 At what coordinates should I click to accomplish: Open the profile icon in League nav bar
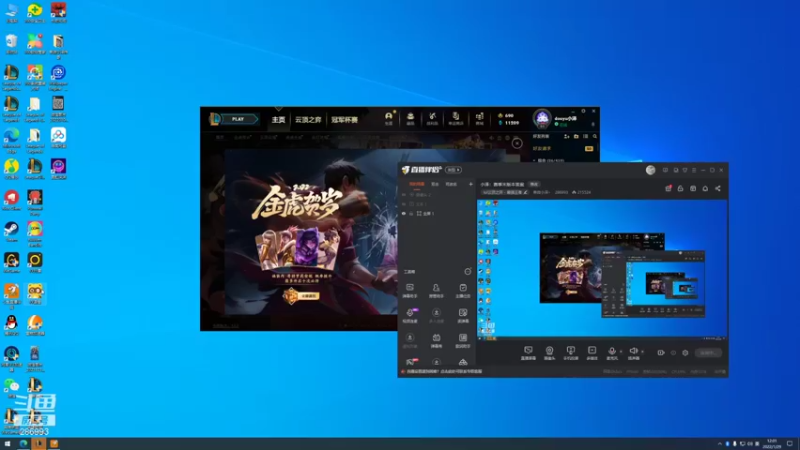pos(389,118)
